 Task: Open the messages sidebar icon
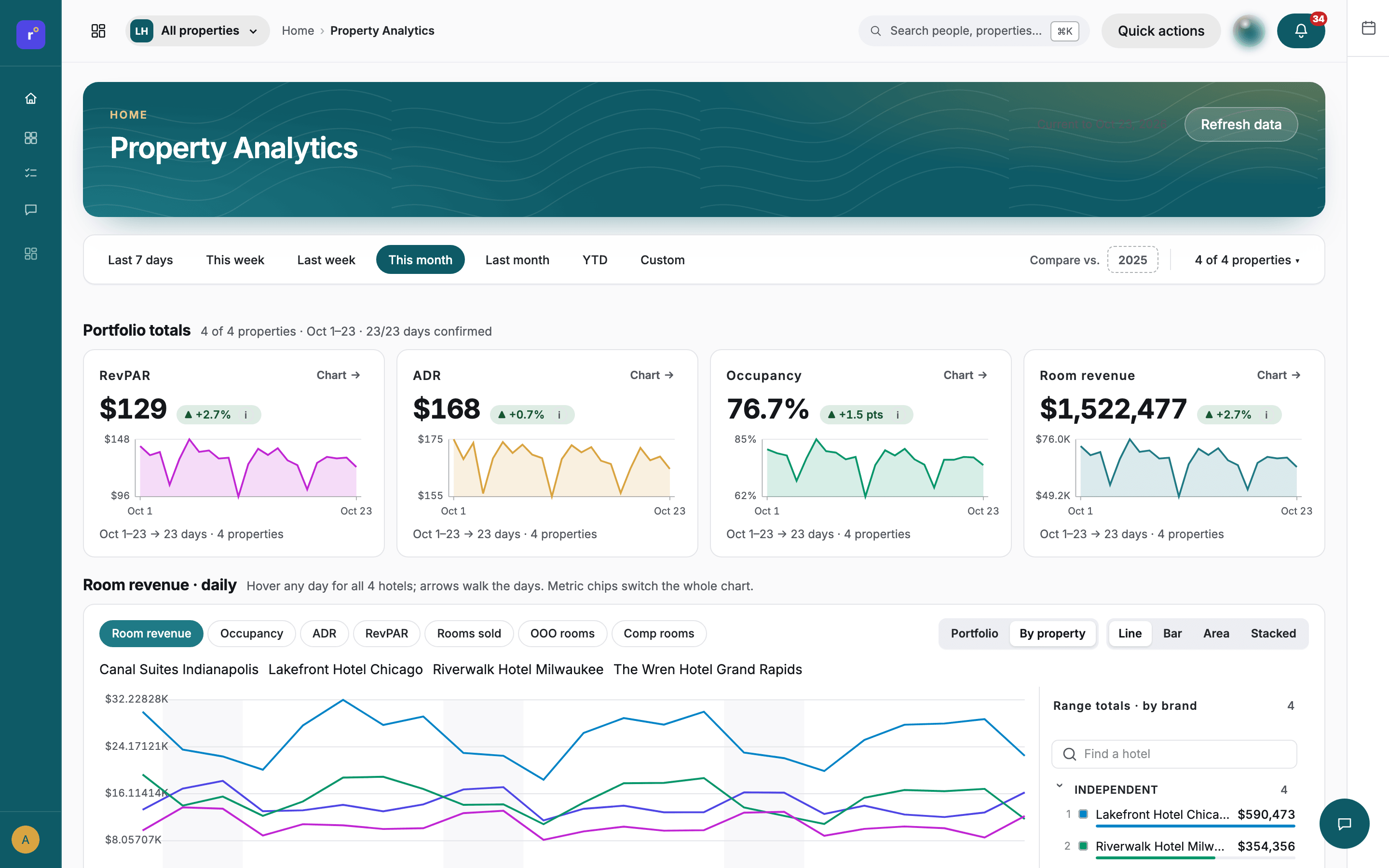31,210
